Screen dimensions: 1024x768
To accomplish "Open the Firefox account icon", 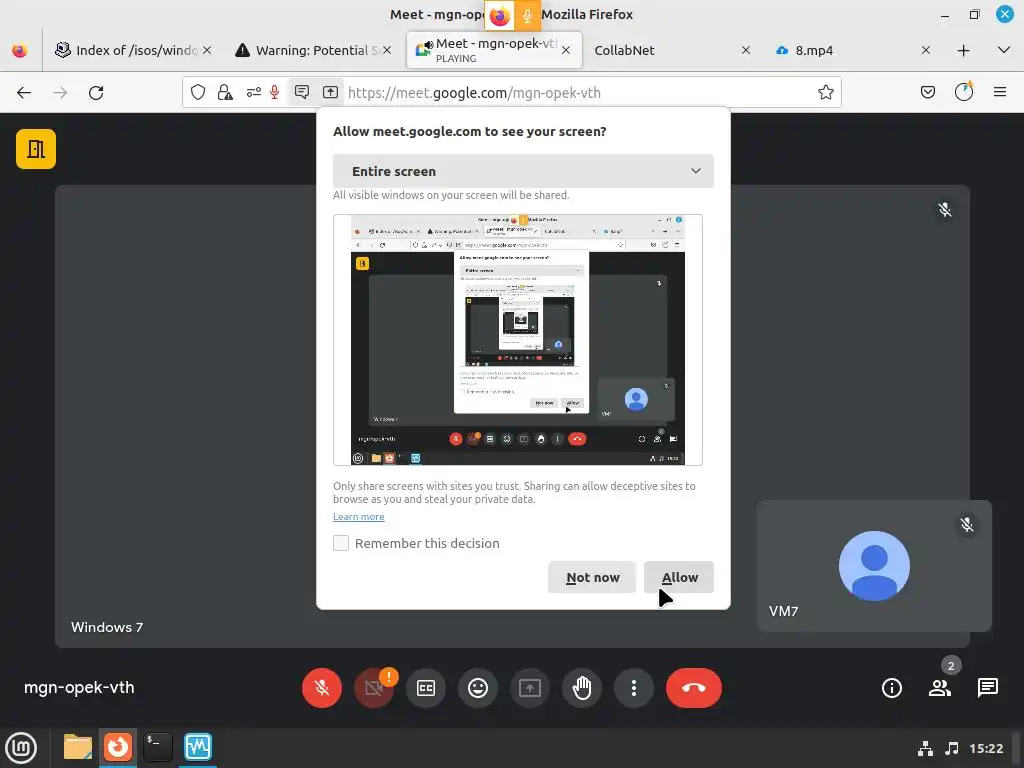I will click(x=964, y=93).
